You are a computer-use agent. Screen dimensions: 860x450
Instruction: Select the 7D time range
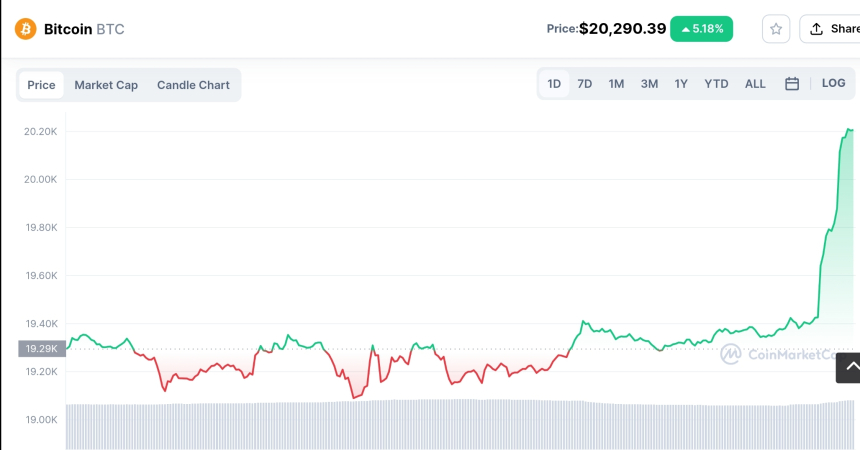tap(585, 84)
